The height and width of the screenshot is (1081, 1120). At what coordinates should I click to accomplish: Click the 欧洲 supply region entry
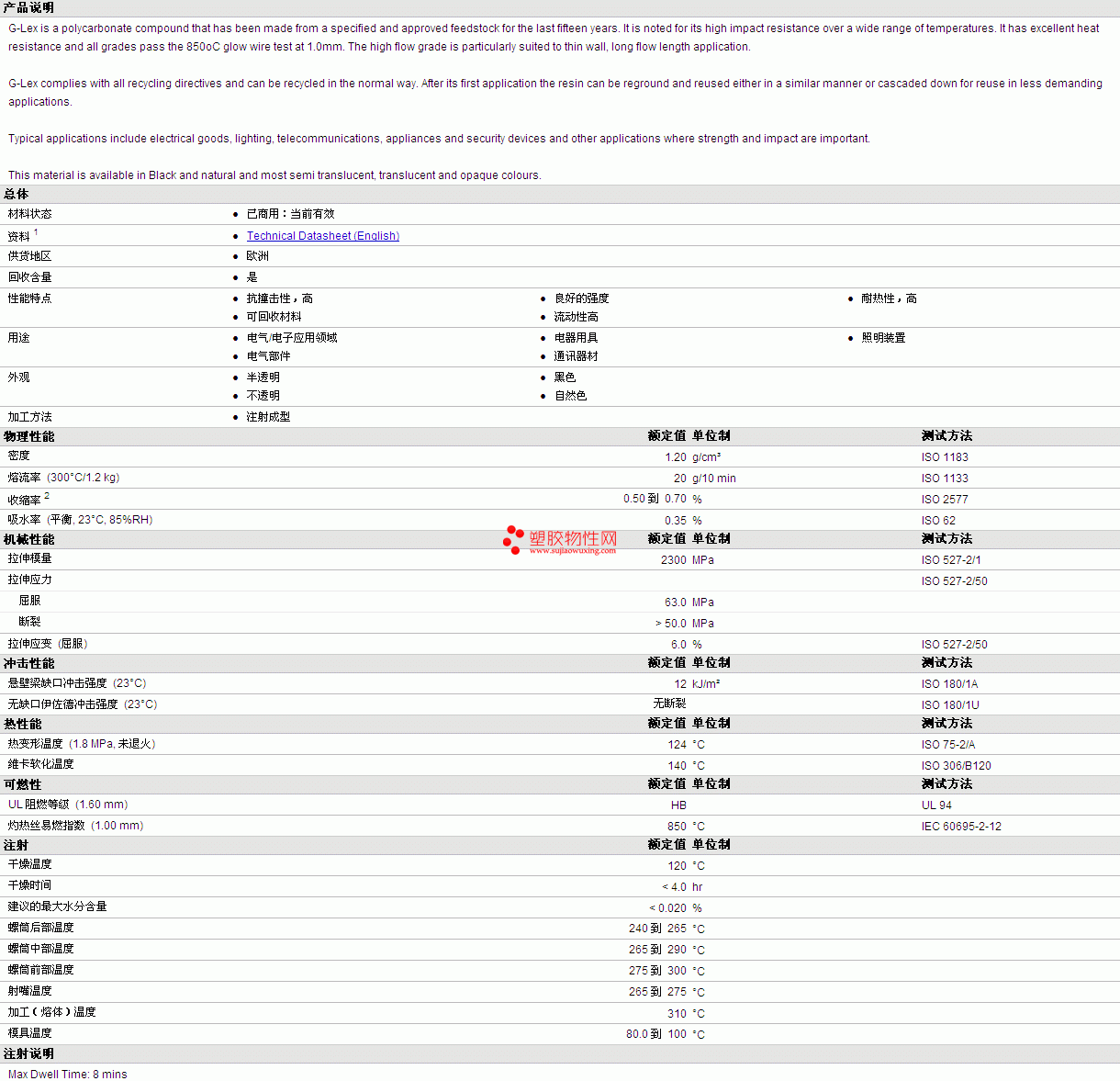258,256
